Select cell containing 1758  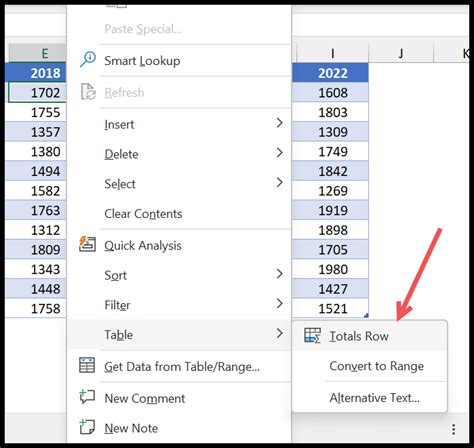click(36, 308)
